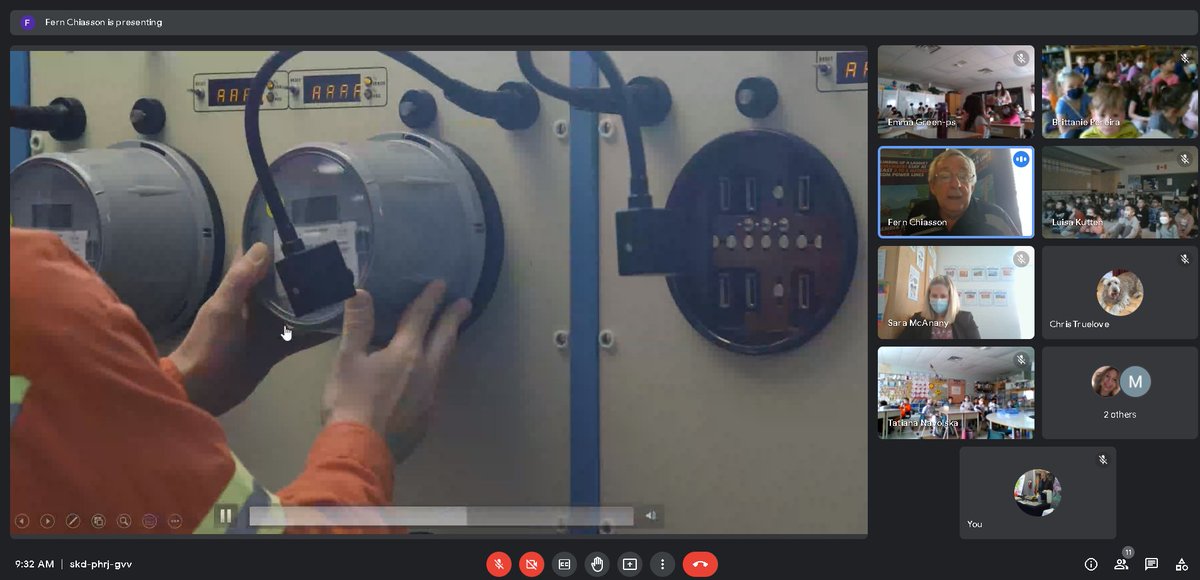Open activities shapes icon
The width and height of the screenshot is (1200, 580).
(1181, 564)
